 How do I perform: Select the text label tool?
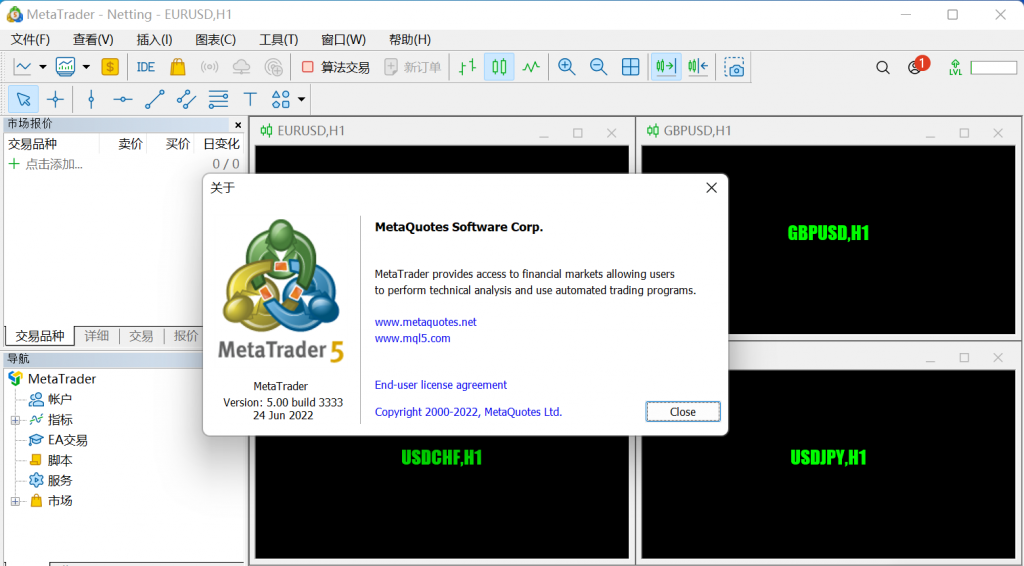point(250,99)
